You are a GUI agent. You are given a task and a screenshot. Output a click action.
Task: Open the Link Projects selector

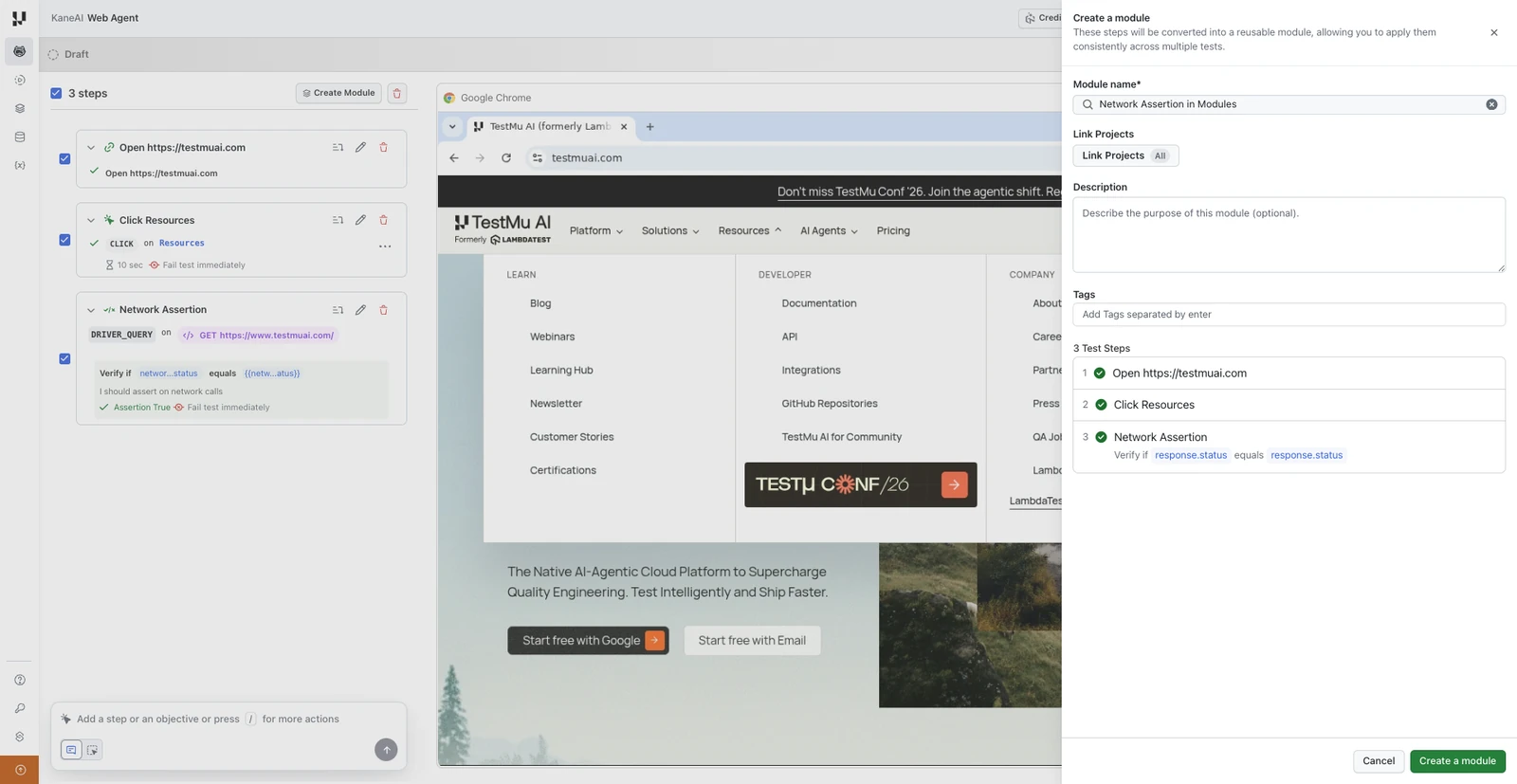click(1125, 155)
